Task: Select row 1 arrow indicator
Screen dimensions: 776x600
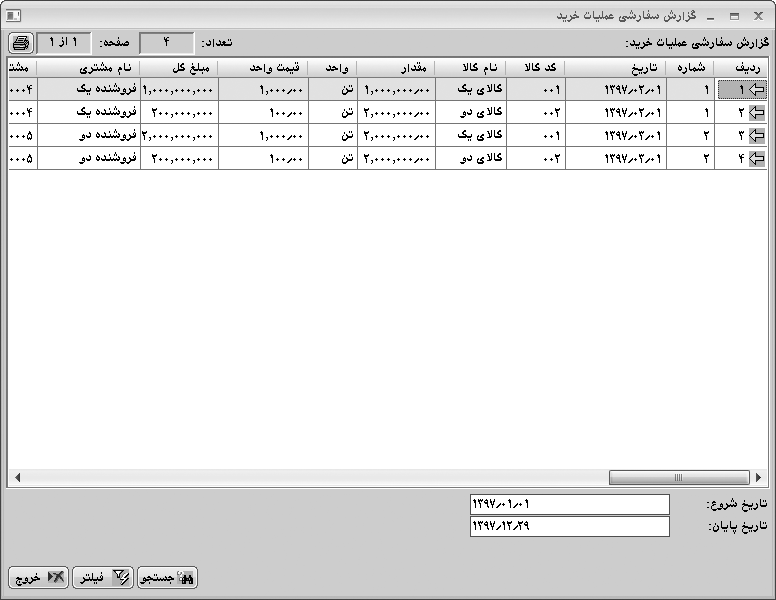Action: 756,89
